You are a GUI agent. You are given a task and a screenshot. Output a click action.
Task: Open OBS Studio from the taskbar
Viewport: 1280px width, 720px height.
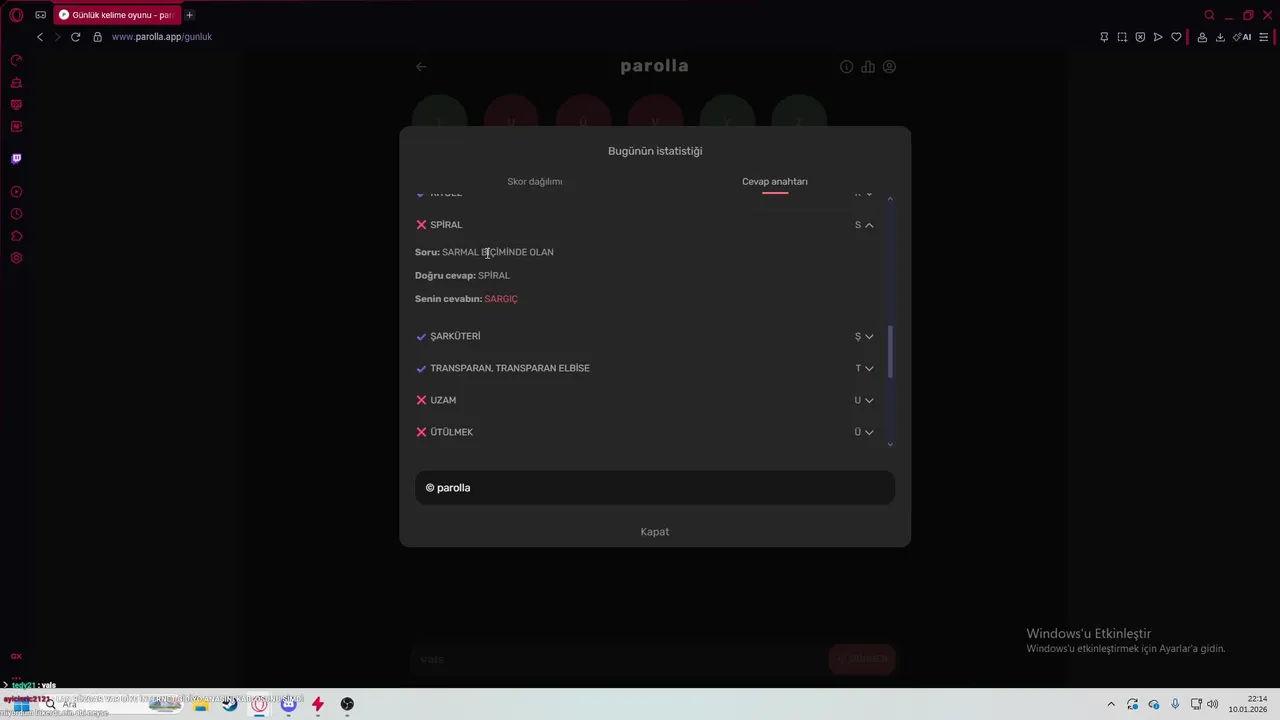347,704
